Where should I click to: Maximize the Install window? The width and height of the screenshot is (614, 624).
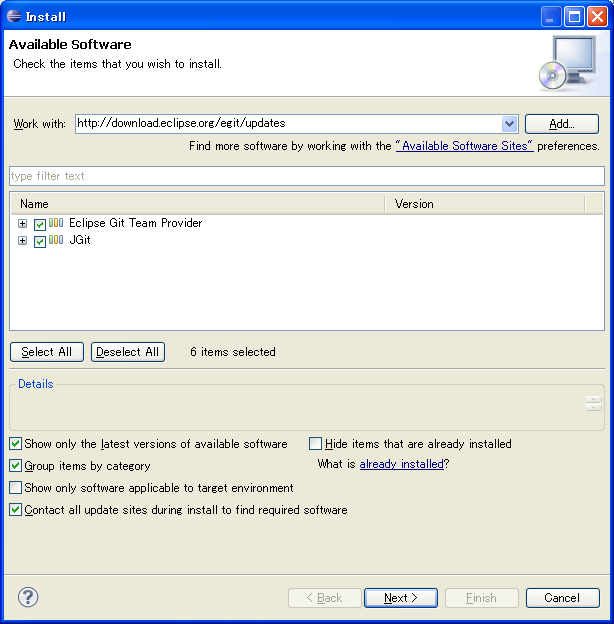[x=574, y=17]
